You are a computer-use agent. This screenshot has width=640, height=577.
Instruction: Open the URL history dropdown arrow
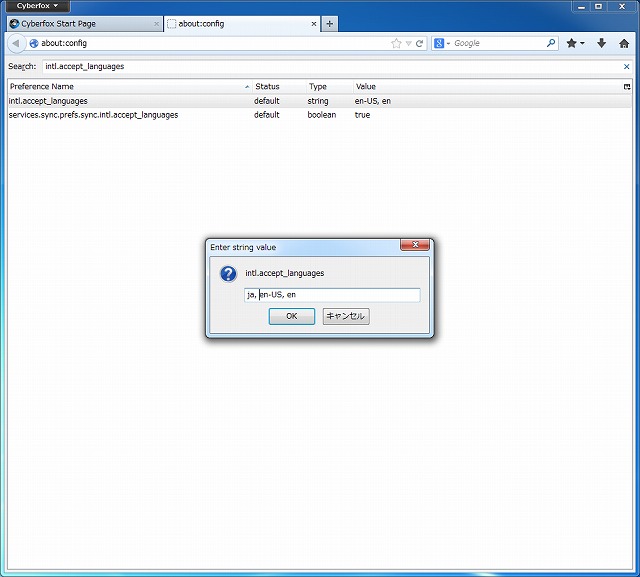(409, 43)
